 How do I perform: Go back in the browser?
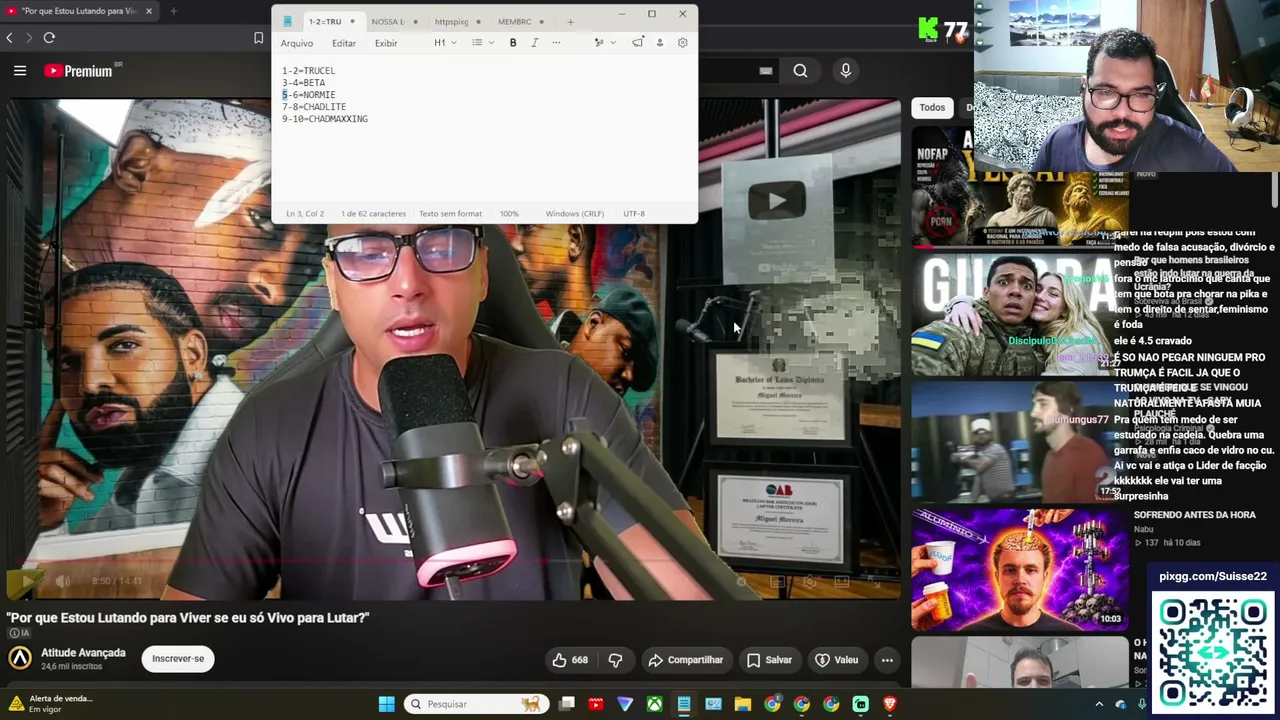[10, 38]
